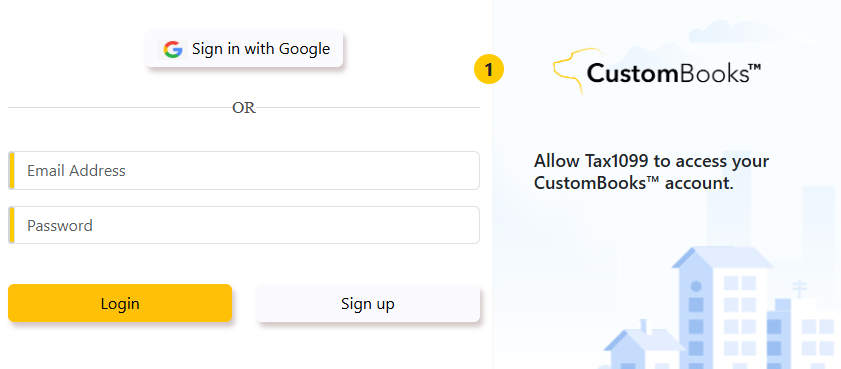Click the Google 'G' logo icon
Viewport: 841px width, 369px height.
[173, 49]
